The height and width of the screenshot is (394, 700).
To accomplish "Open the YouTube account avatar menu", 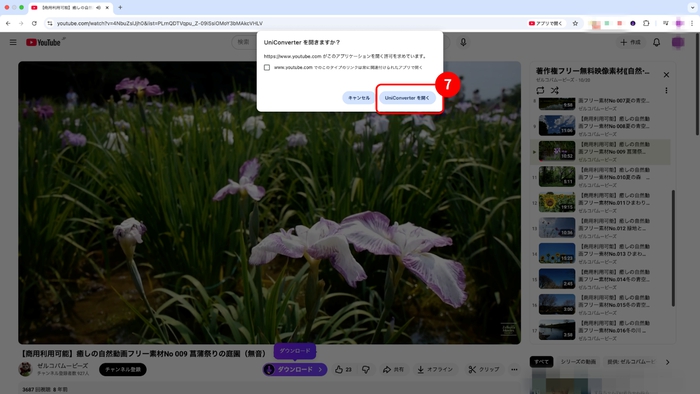I will coord(678,42).
